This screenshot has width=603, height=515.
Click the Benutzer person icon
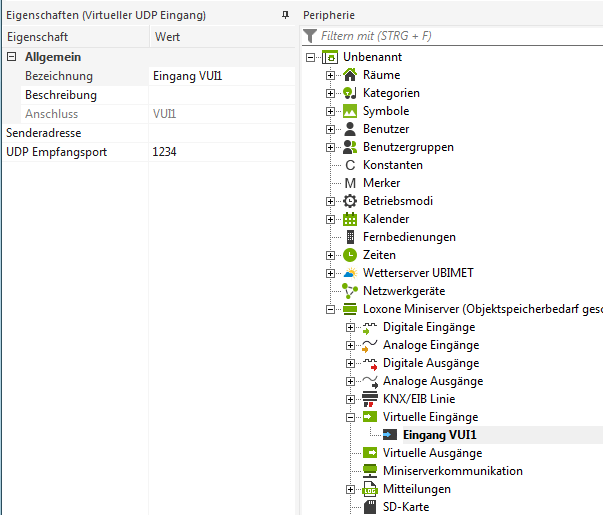pos(350,129)
